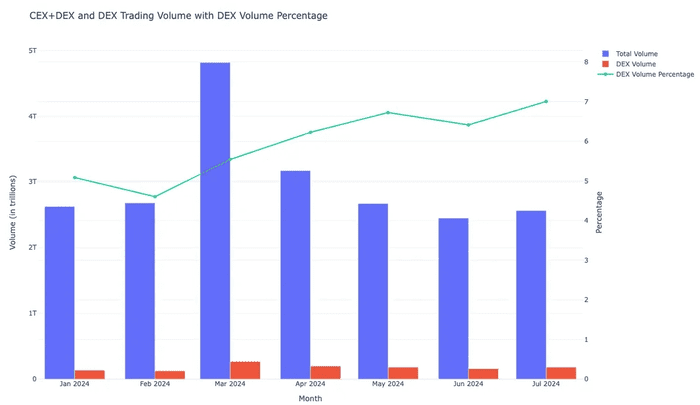Image resolution: width=700 pixels, height=405 pixels.
Task: Click the '5' percentage axis tick
Action: [586, 181]
